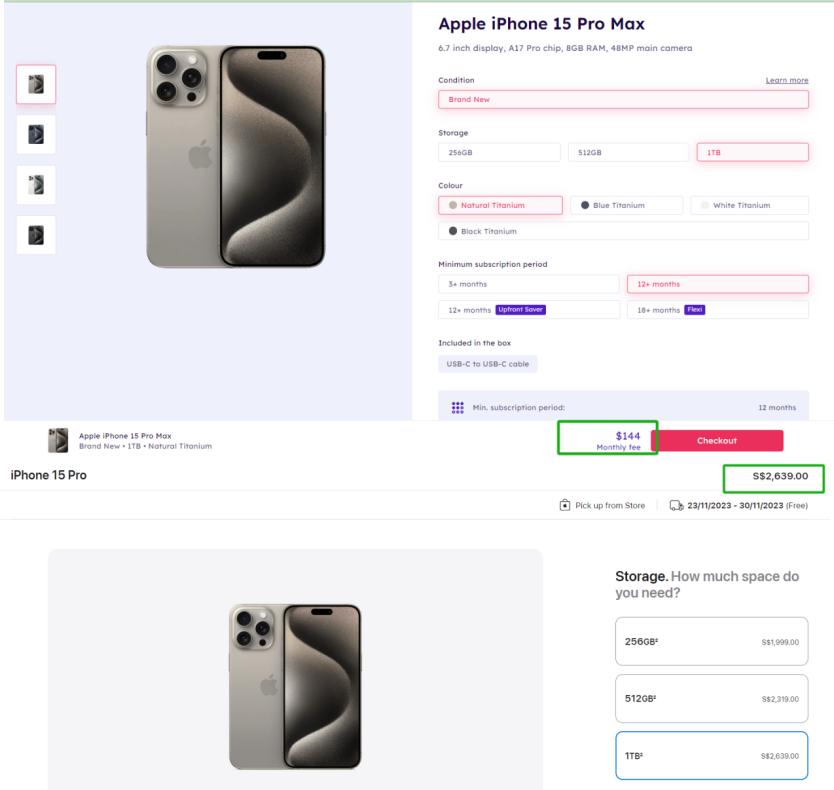Select the 3+ months subscription period
This screenshot has width=834, height=790.
click(528, 284)
